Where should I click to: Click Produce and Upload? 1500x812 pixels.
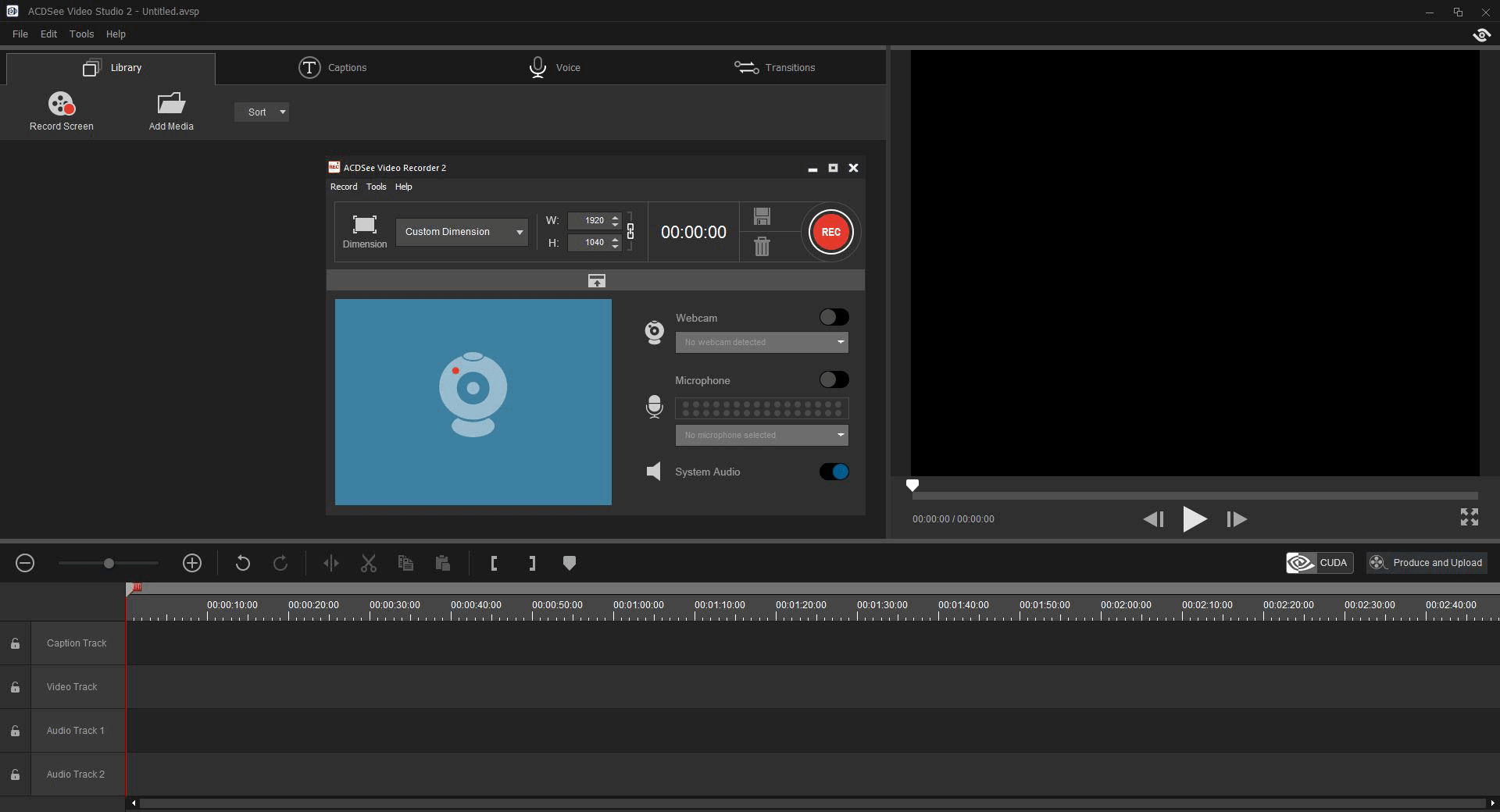point(1427,563)
